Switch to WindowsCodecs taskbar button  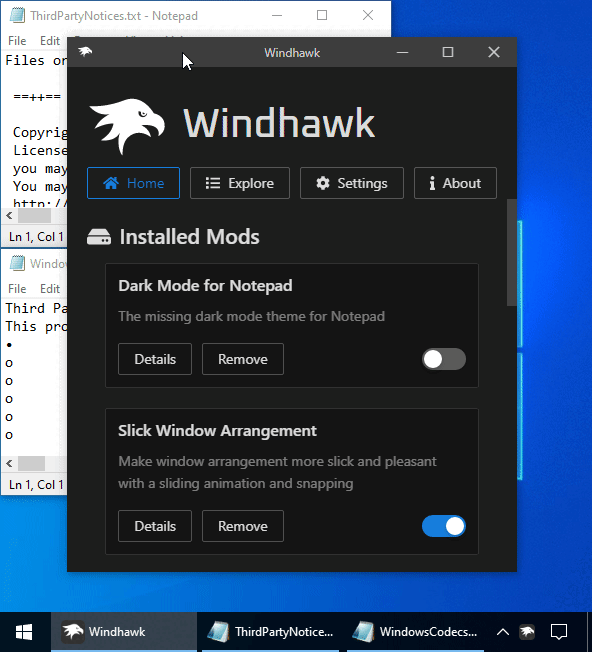tap(415, 632)
